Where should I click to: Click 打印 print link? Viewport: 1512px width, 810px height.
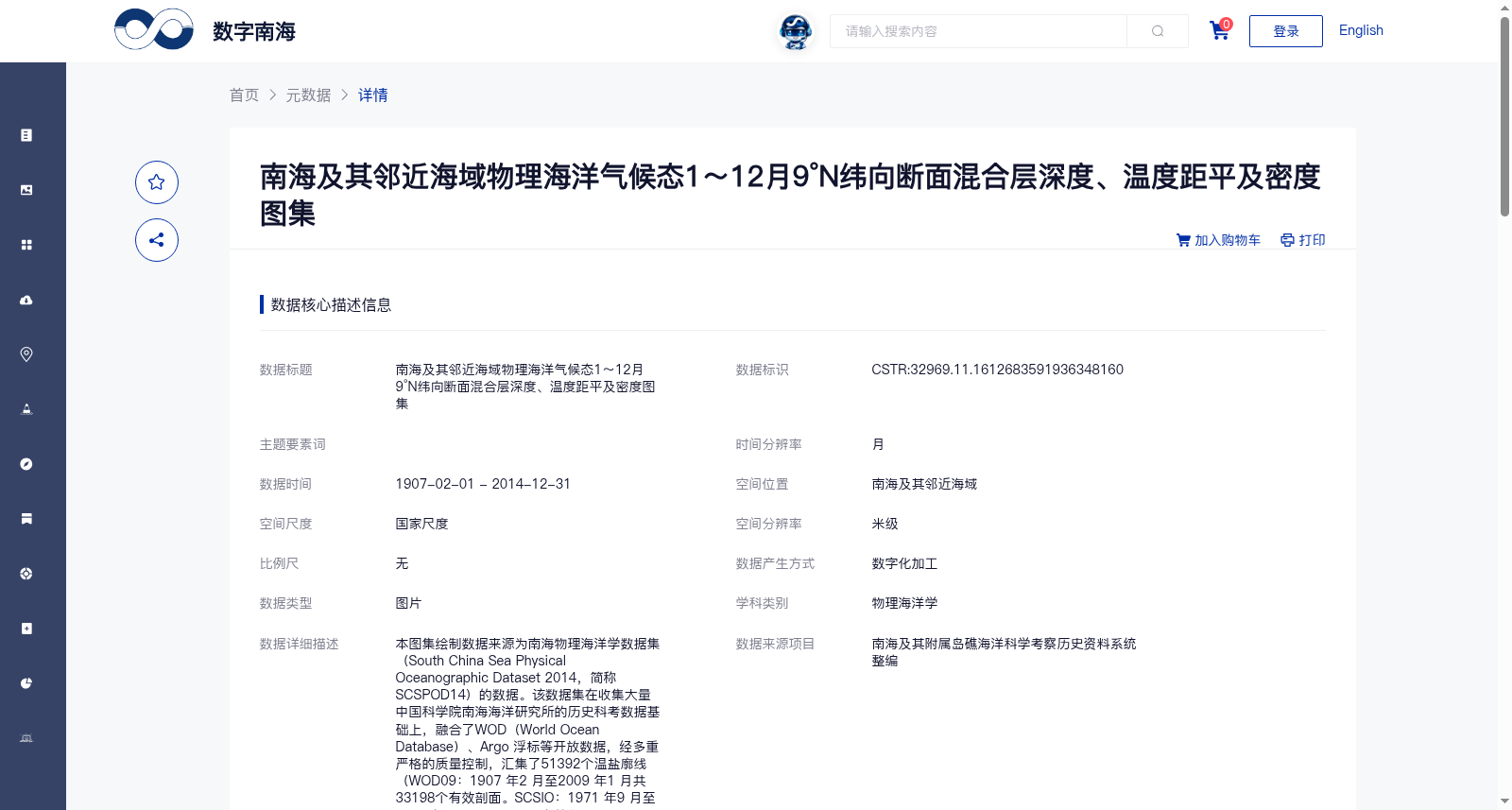[x=1303, y=240]
